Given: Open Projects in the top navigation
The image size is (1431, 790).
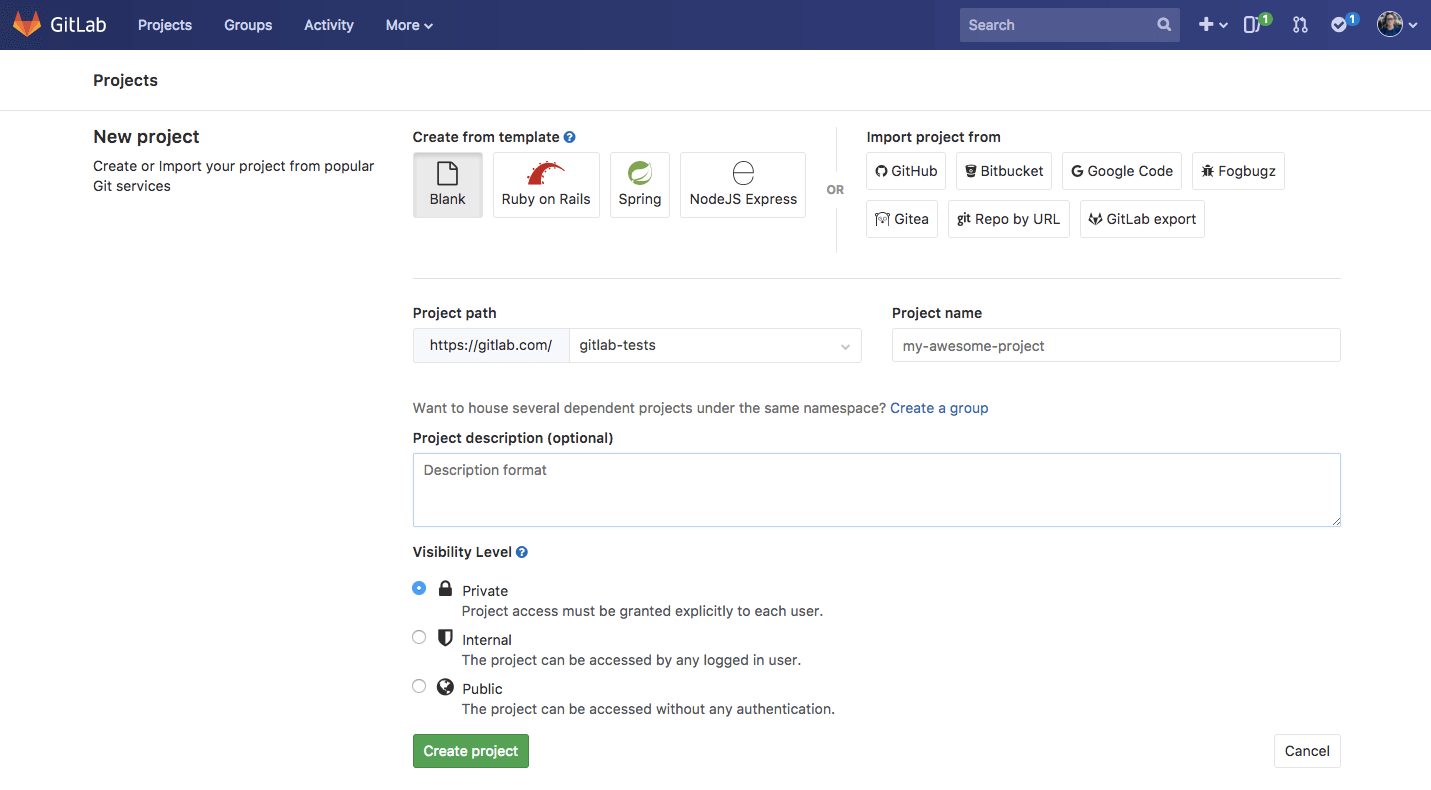Looking at the screenshot, I should [165, 25].
